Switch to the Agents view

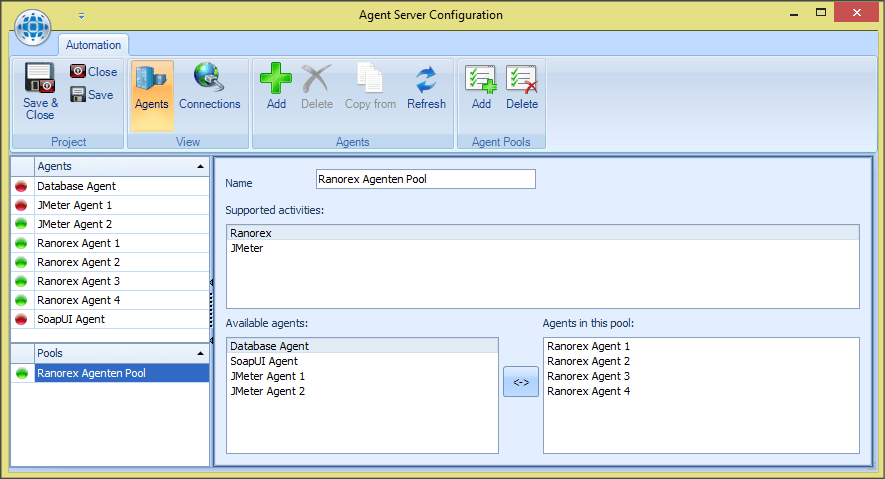point(151,95)
